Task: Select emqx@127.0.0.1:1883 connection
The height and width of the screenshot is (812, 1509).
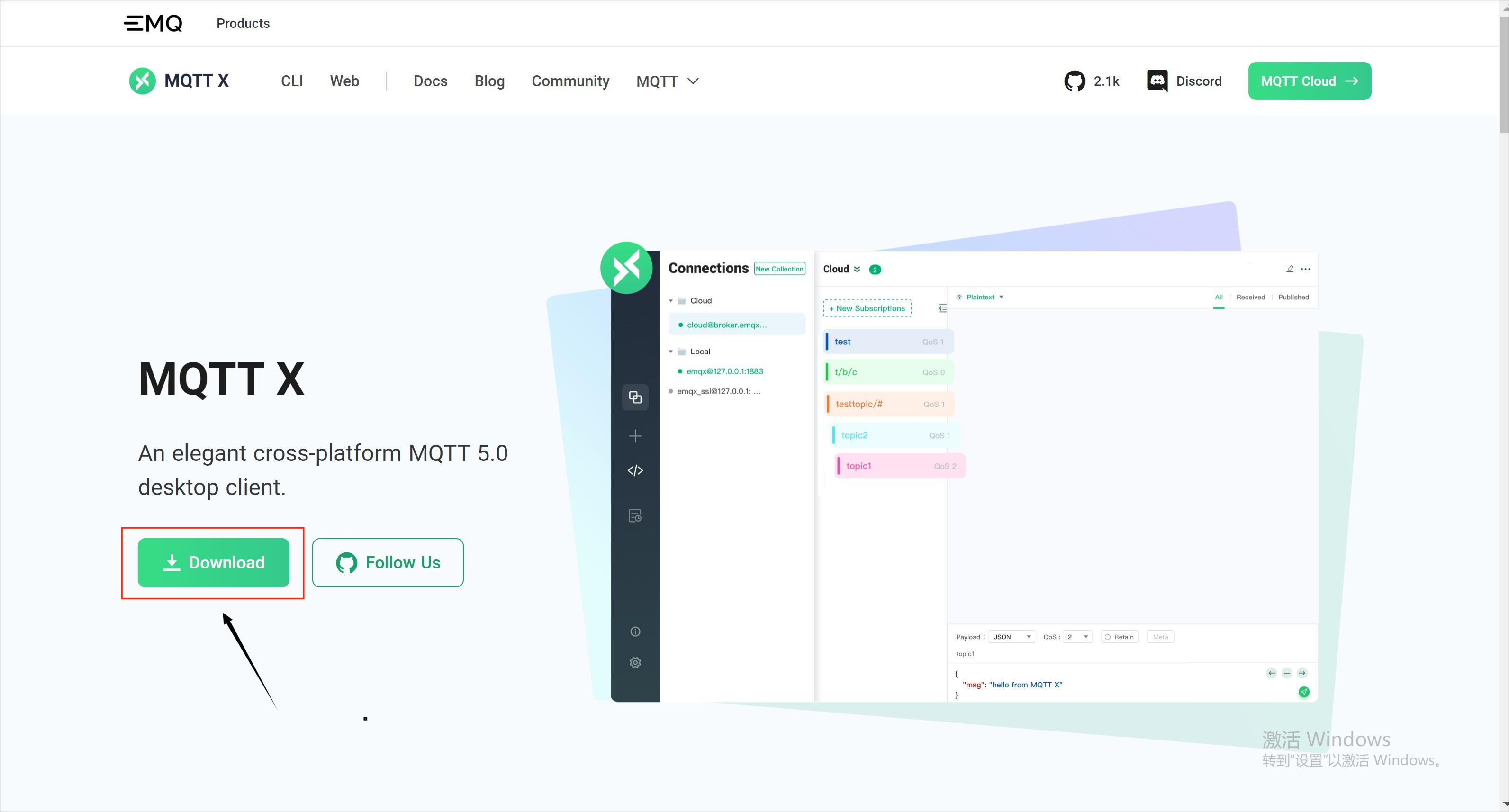Action: tap(721, 371)
